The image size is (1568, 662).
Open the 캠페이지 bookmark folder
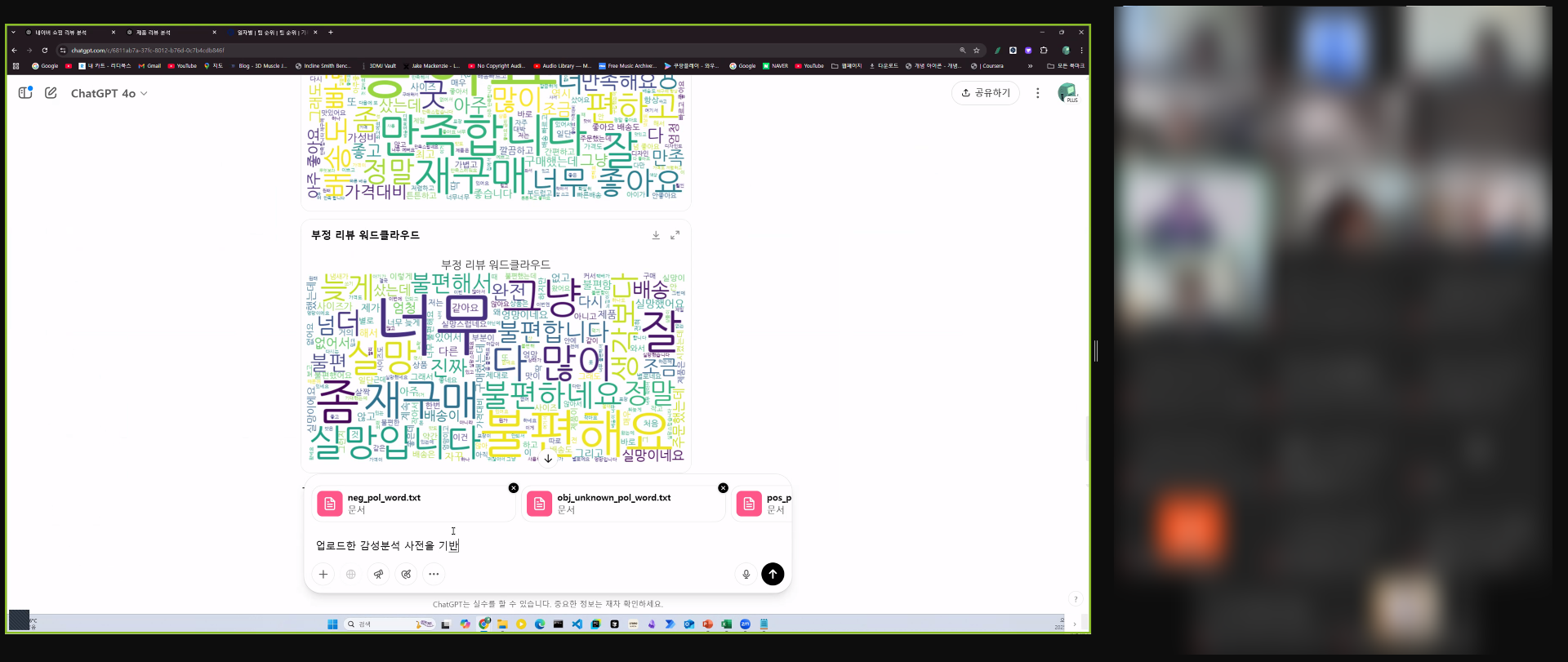pos(847,66)
